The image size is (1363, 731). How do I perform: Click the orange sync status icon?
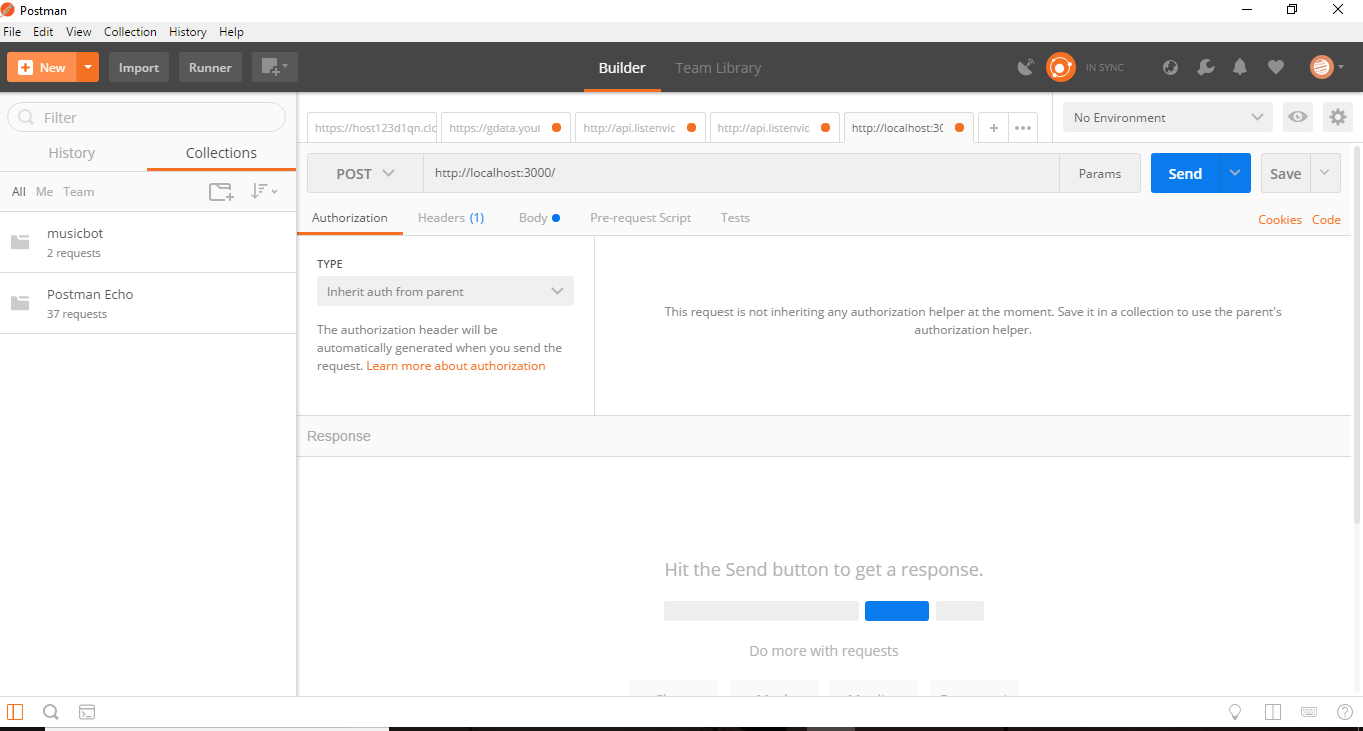click(1060, 67)
